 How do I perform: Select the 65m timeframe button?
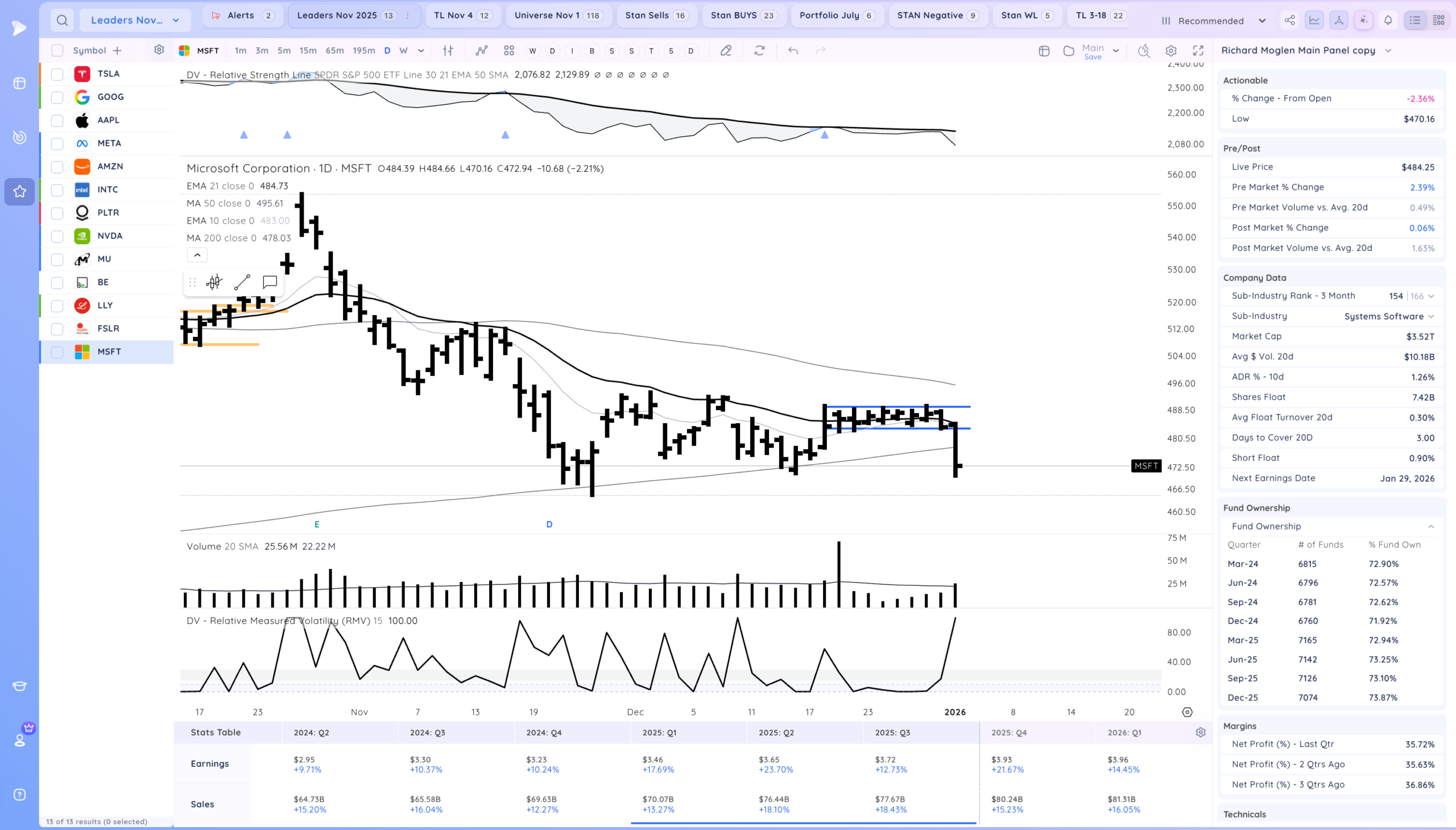[334, 51]
